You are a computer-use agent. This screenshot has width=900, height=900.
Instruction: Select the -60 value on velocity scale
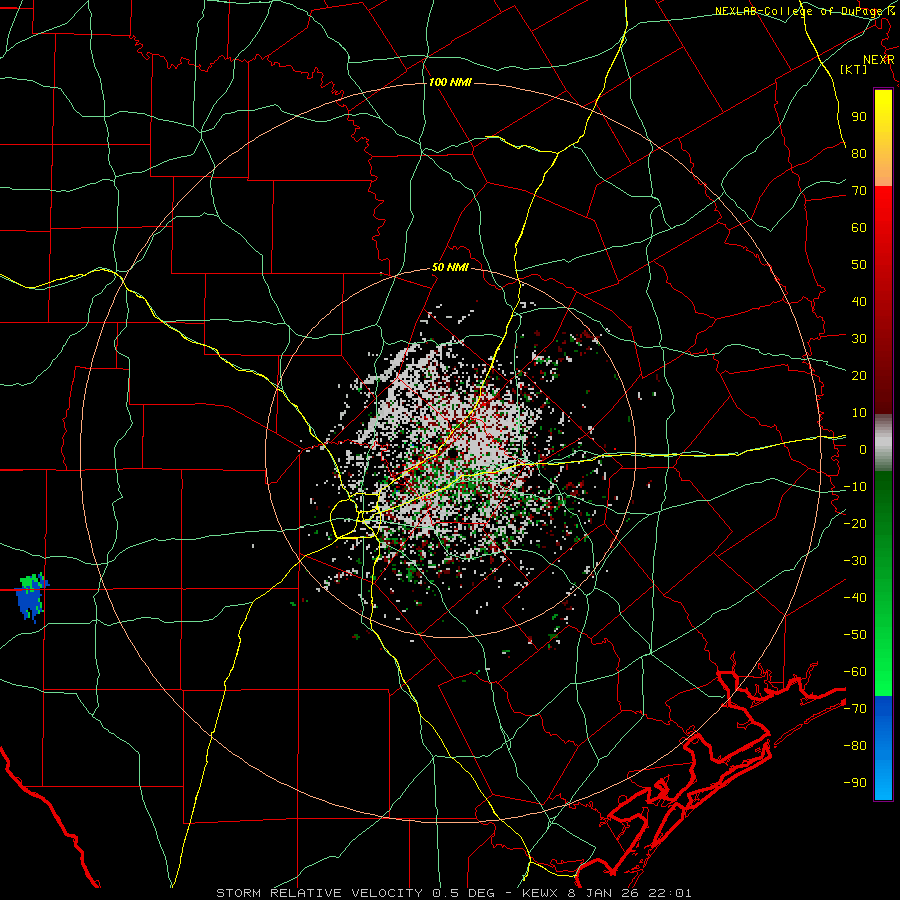[x=855, y=672]
